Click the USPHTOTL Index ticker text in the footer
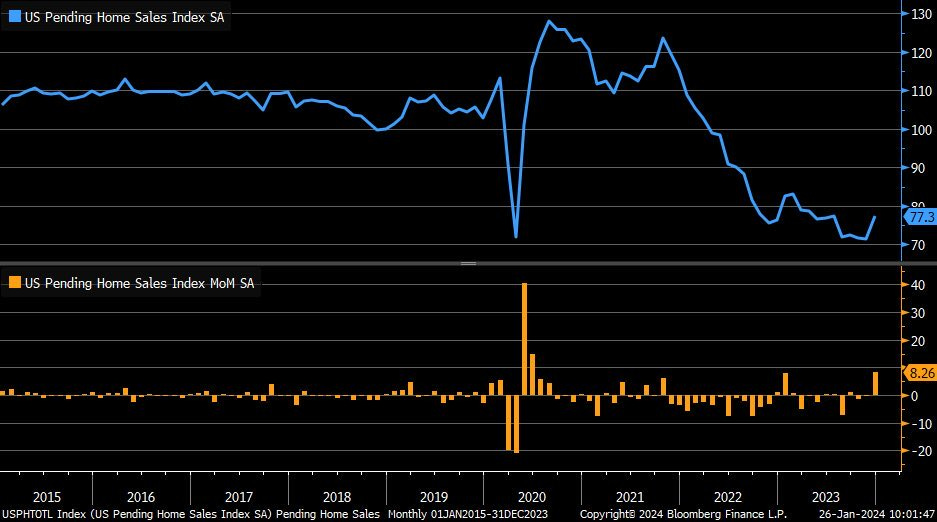The image size is (937, 522). 42,514
